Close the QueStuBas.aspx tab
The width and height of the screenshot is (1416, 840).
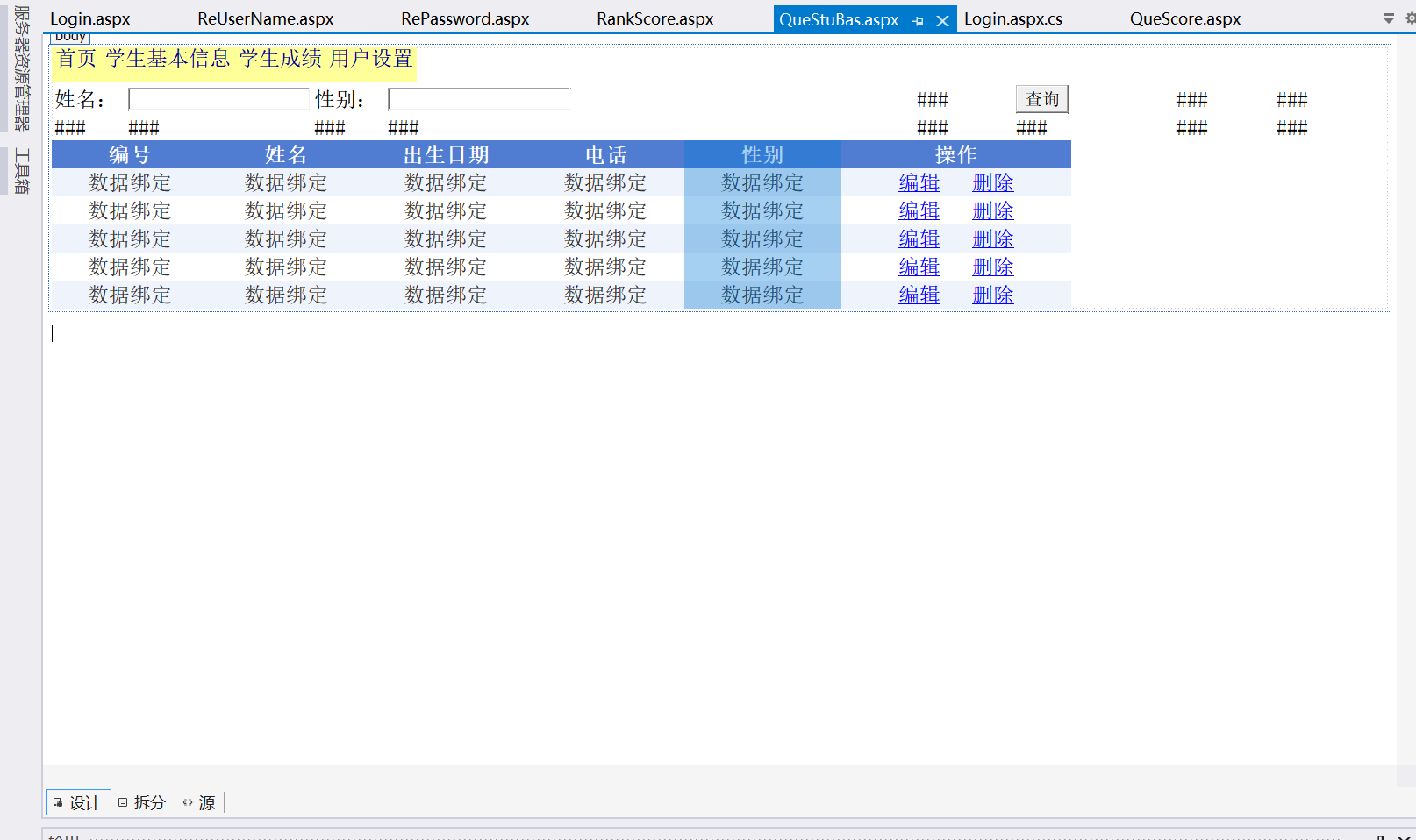tap(942, 20)
